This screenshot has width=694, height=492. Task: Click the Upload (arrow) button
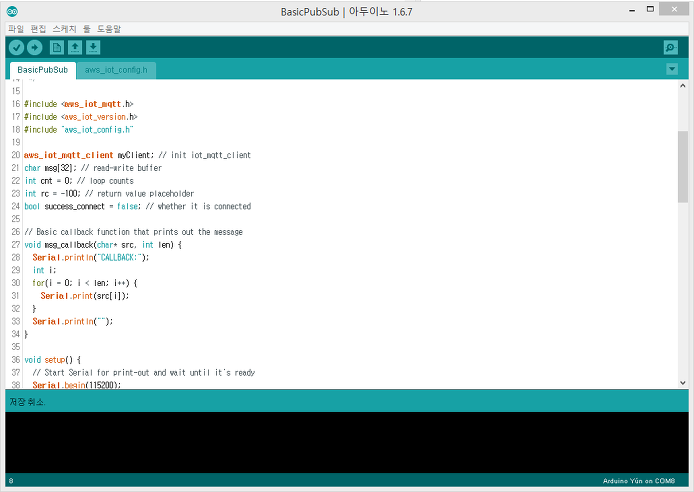tap(35, 47)
